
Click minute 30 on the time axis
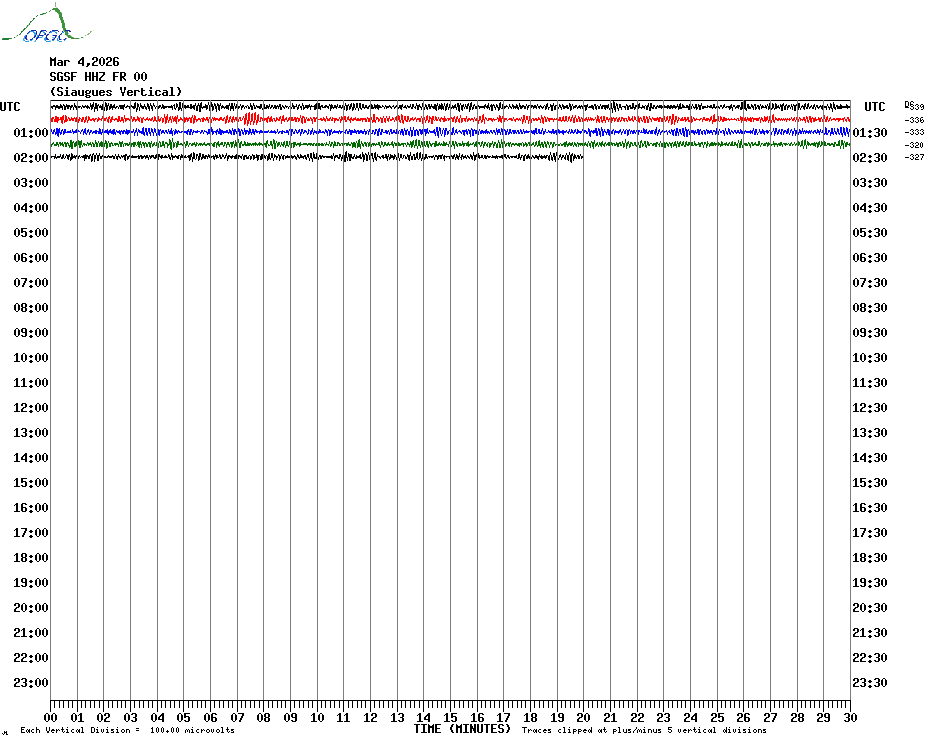850,718
